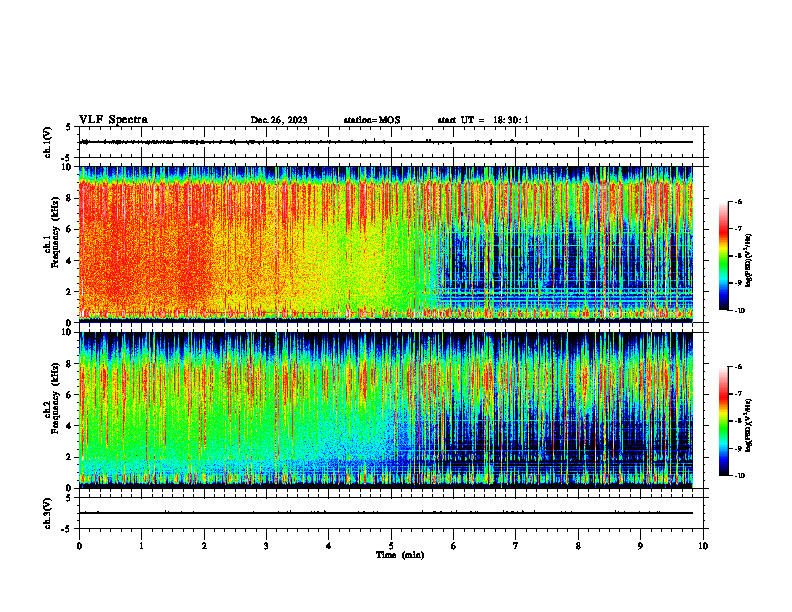Image resolution: width=792 pixels, height=612 pixels.
Task: Click the "-7" value on ch.2 color bar
Action: click(738, 394)
